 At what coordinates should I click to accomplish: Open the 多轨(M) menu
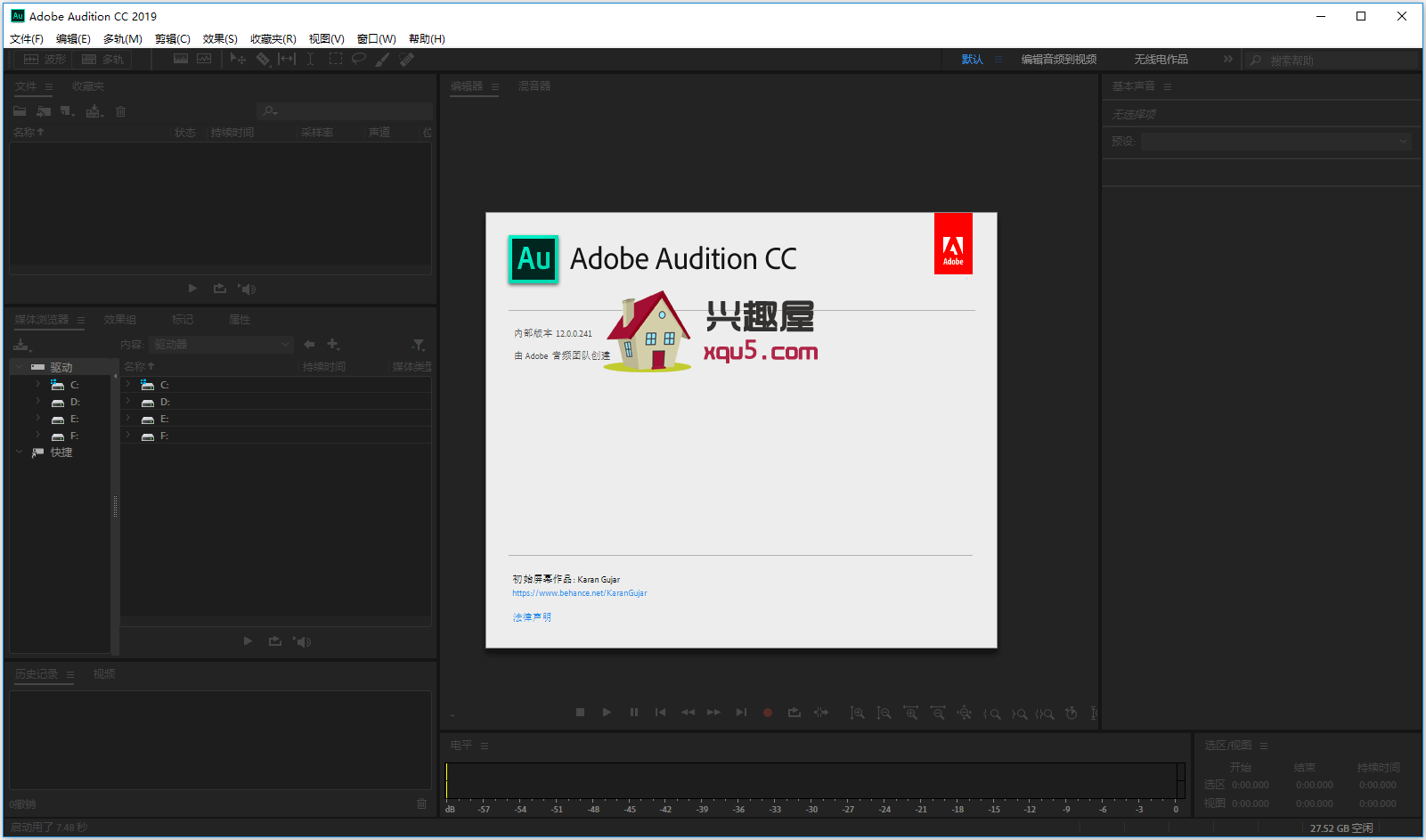click(x=122, y=39)
